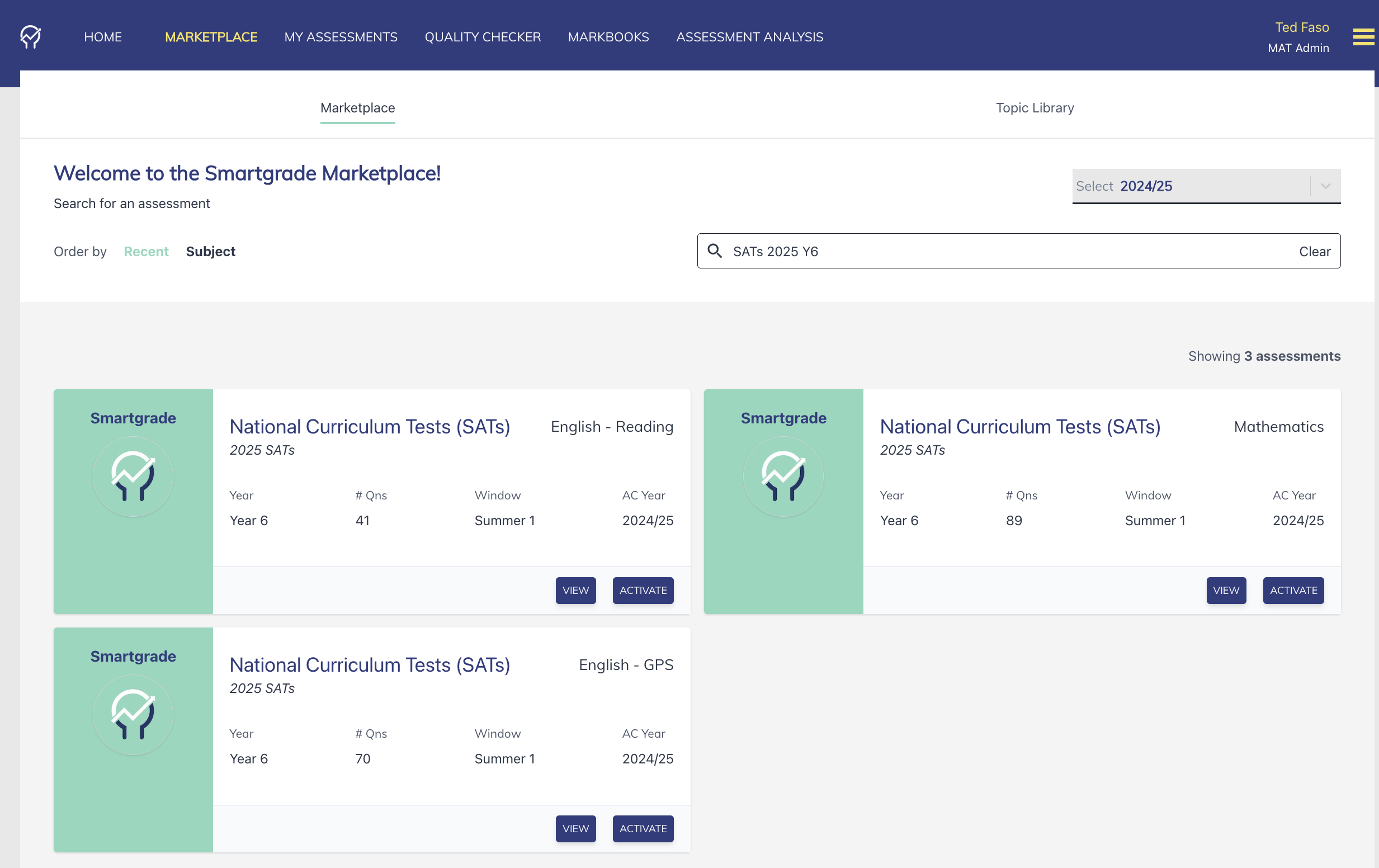The image size is (1379, 868).
Task: Activate the Mathematics assessment
Action: click(1293, 590)
